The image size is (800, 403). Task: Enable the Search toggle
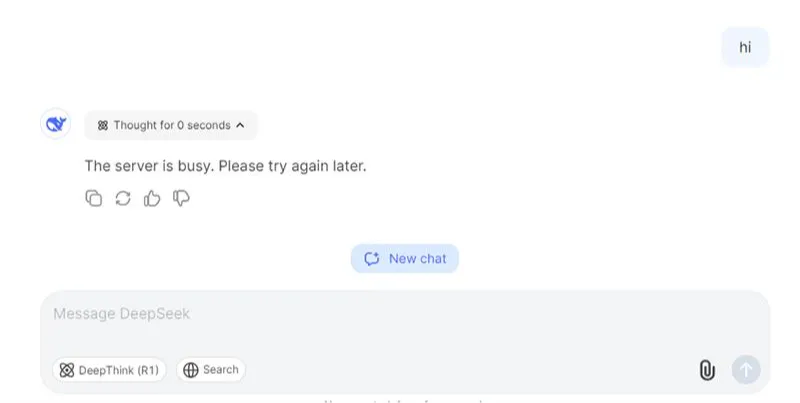click(211, 370)
